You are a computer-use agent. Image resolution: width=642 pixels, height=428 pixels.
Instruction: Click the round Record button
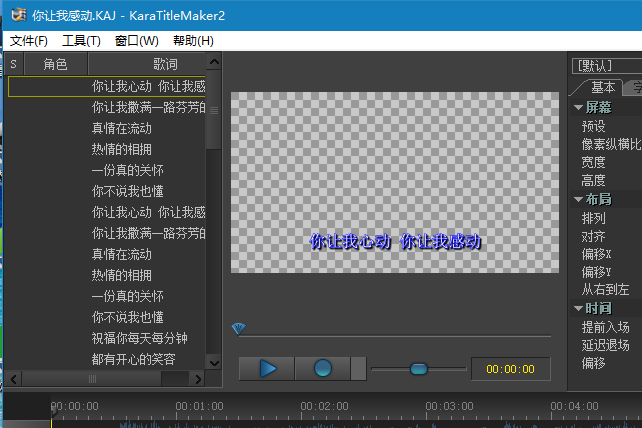pyautogui.click(x=323, y=368)
